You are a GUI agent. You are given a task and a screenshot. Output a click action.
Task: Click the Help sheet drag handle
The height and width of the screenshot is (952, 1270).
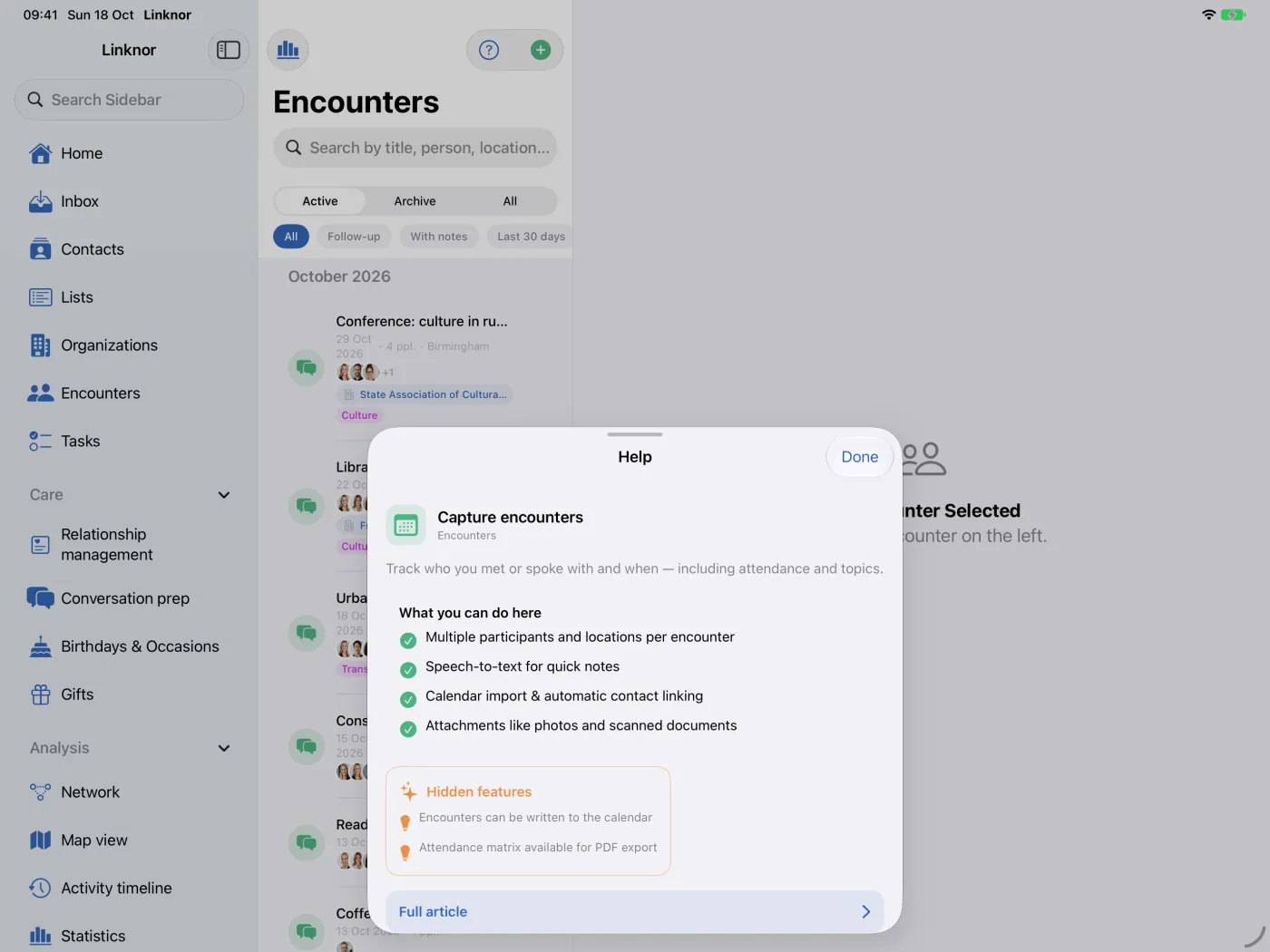click(635, 434)
